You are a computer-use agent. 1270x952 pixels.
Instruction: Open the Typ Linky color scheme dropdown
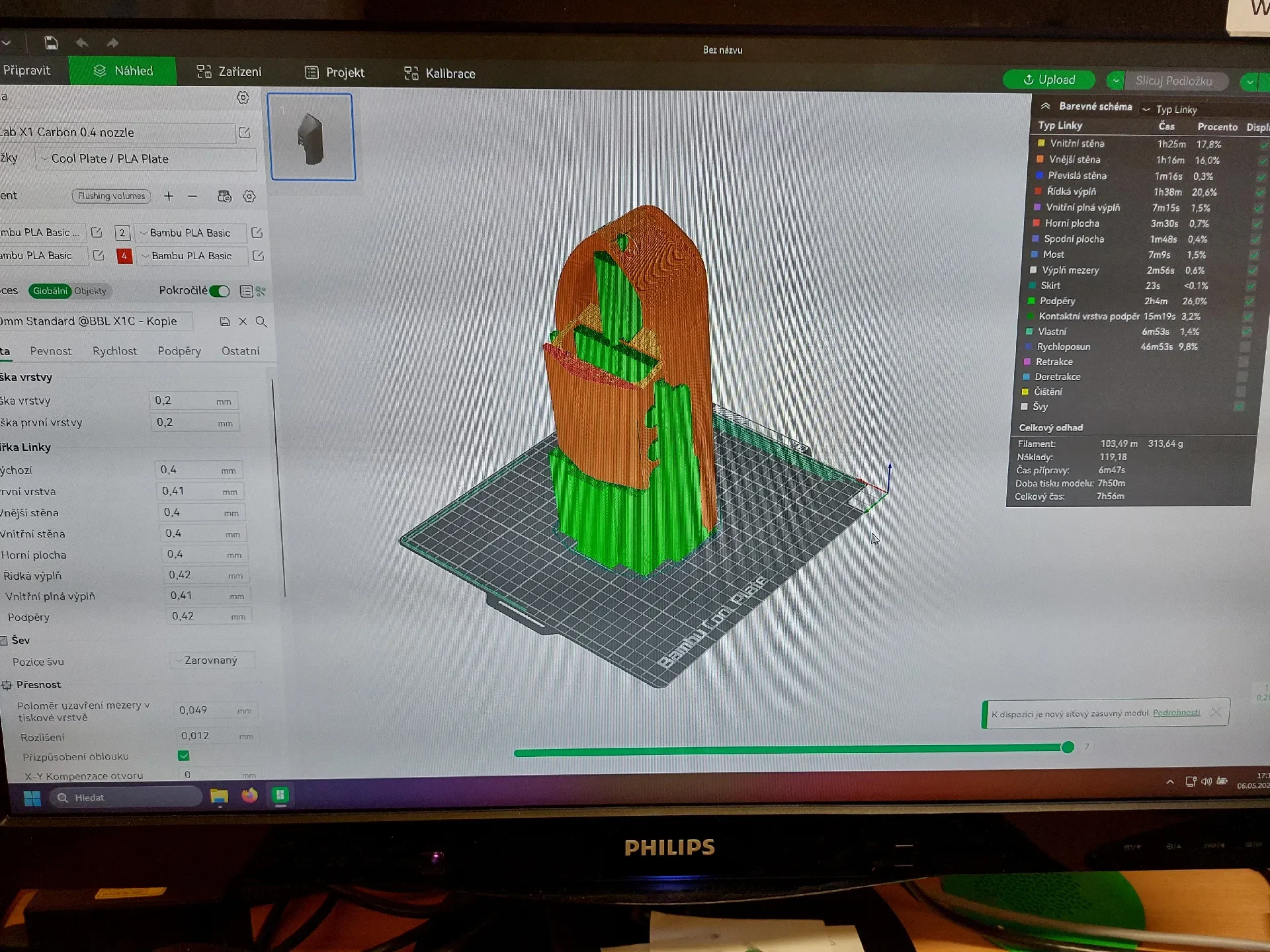coord(1169,110)
